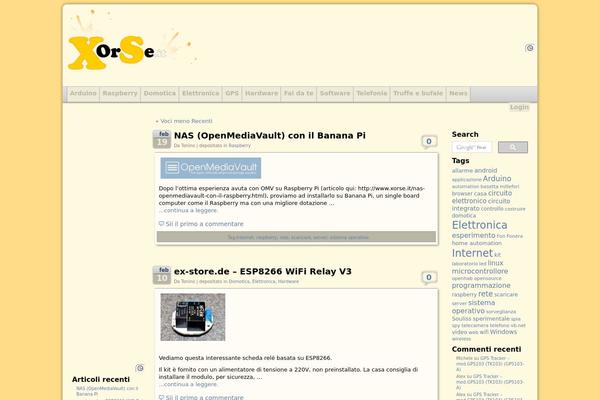The image size is (600, 400).
Task: Open the GPS menu tab
Action: pos(232,93)
